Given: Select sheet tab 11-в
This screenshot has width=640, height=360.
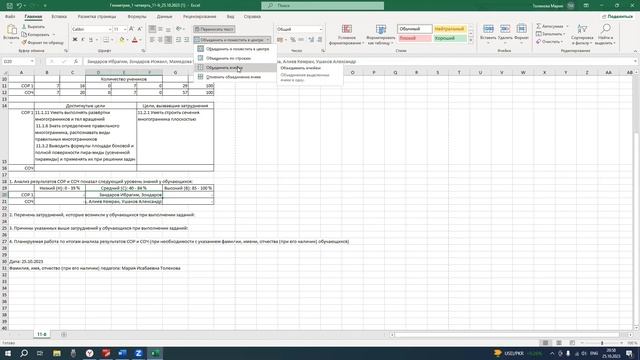Looking at the screenshot, I should (42, 334).
